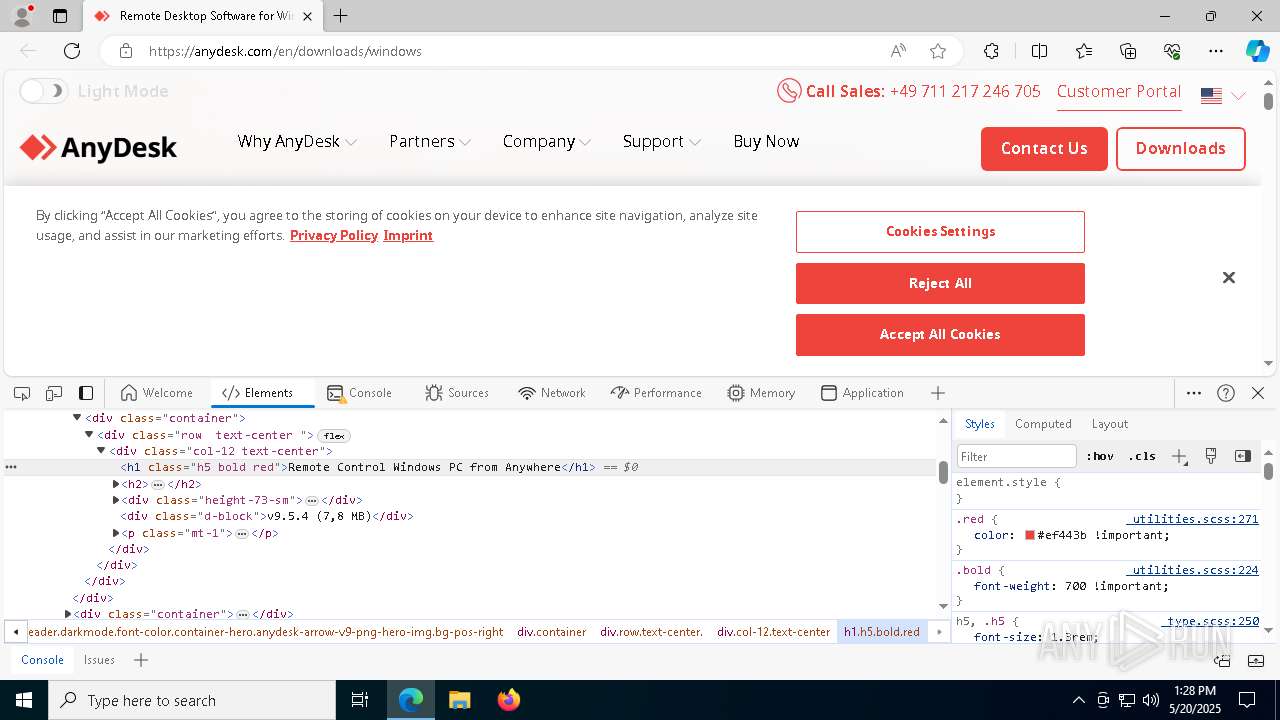Collapse the div col-12 text-center node
This screenshot has height=720, width=1280.
click(101, 451)
